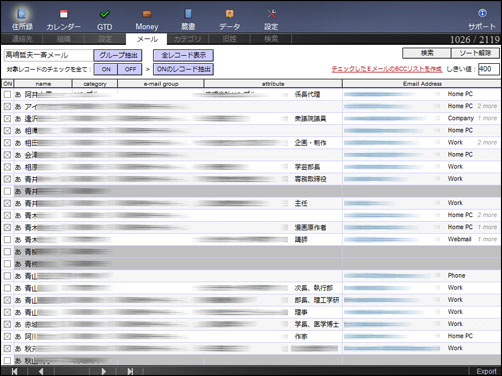This screenshot has width=502, height=376.
Task: Go to last record arrow
Action: coord(130,371)
